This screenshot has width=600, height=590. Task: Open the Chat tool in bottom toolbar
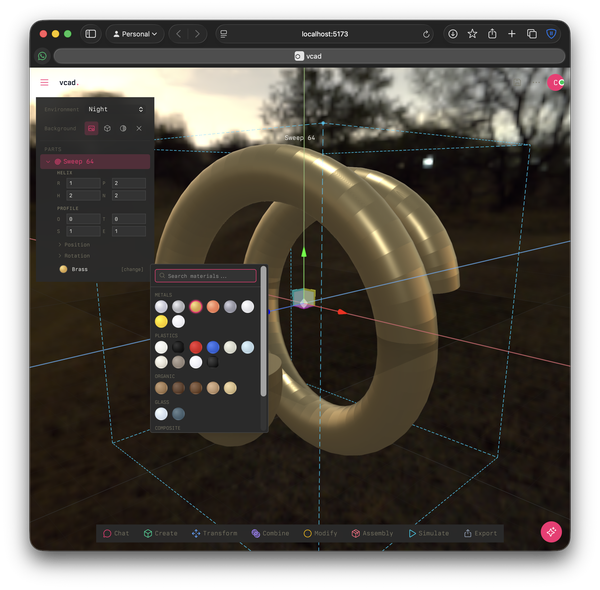point(116,533)
